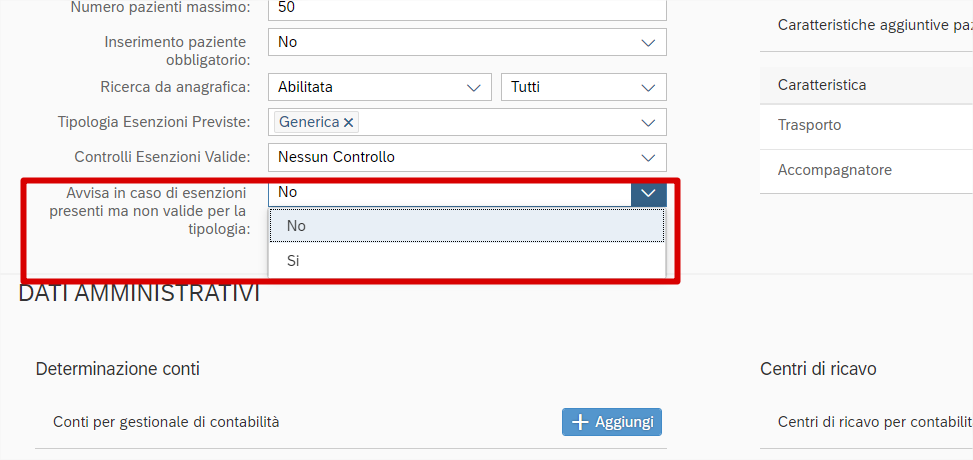Click the Numero pazienti massimo field
Screen dimensions: 973x460
tap(466, 8)
